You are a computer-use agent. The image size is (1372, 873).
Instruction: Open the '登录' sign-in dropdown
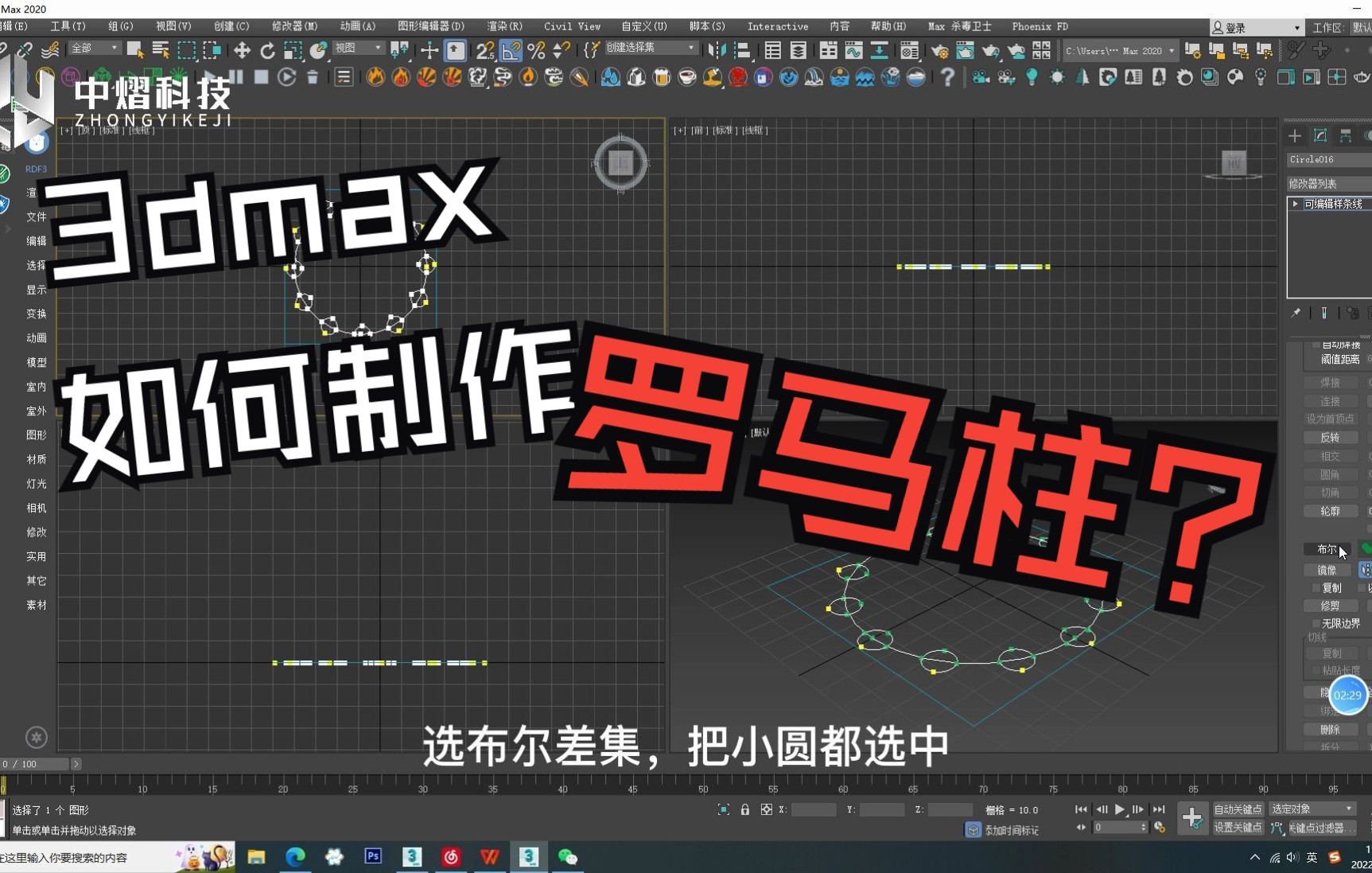[1257, 28]
